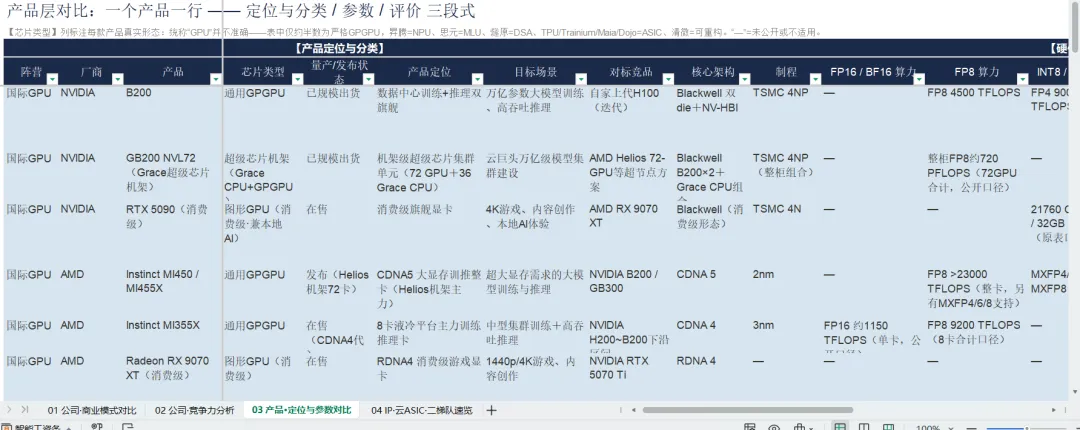Viewport: 1080px width, 430px height.
Task: Open the 产品定位 column filter dropdown
Action: point(477,79)
